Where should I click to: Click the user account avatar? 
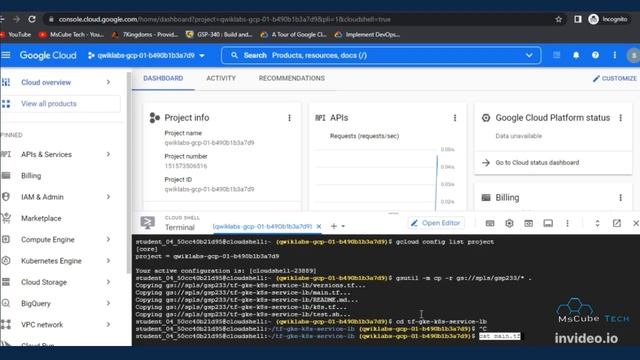click(x=633, y=55)
